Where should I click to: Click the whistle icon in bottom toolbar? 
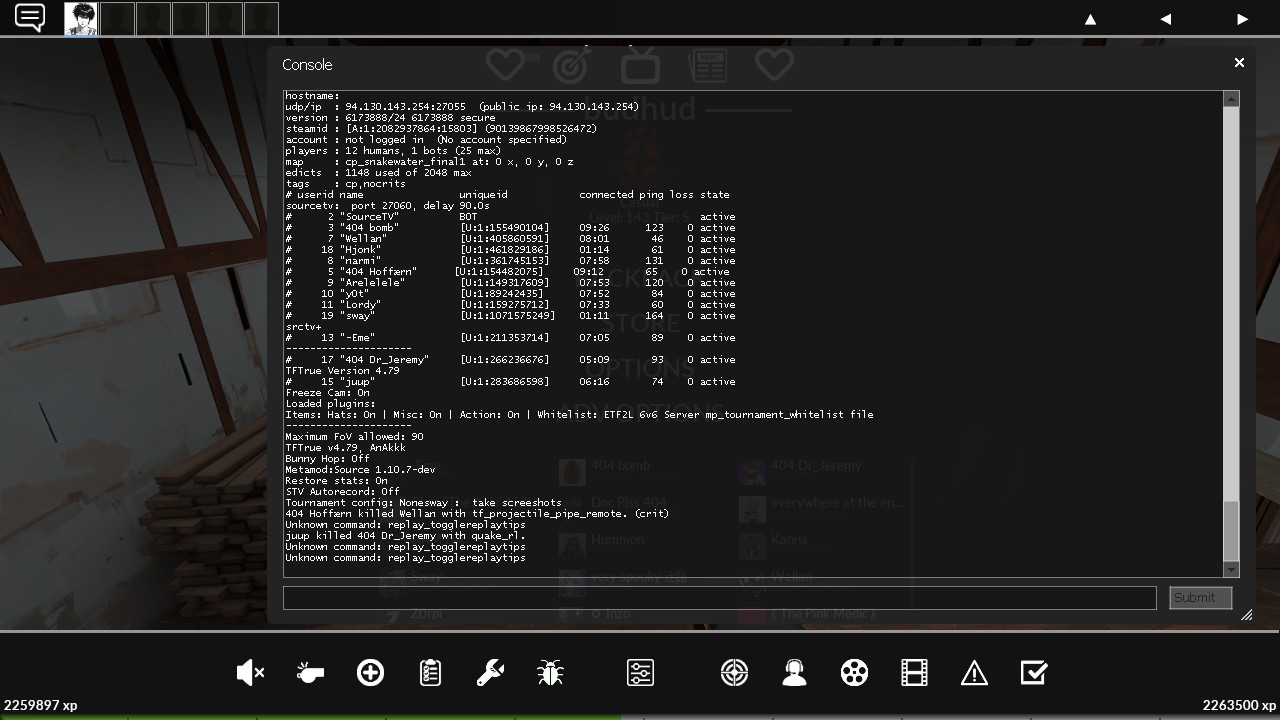pos(310,673)
